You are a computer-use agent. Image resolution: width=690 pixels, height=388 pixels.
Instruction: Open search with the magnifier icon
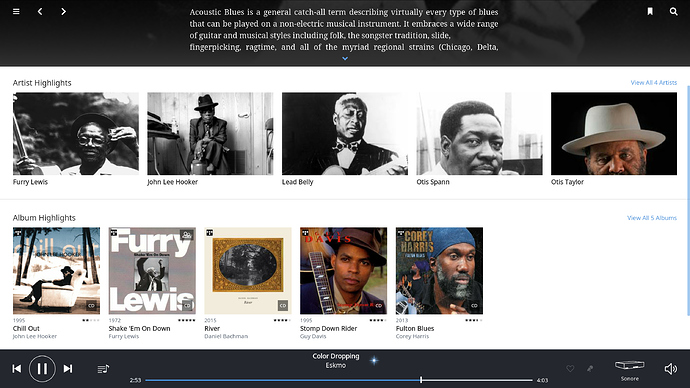673,11
